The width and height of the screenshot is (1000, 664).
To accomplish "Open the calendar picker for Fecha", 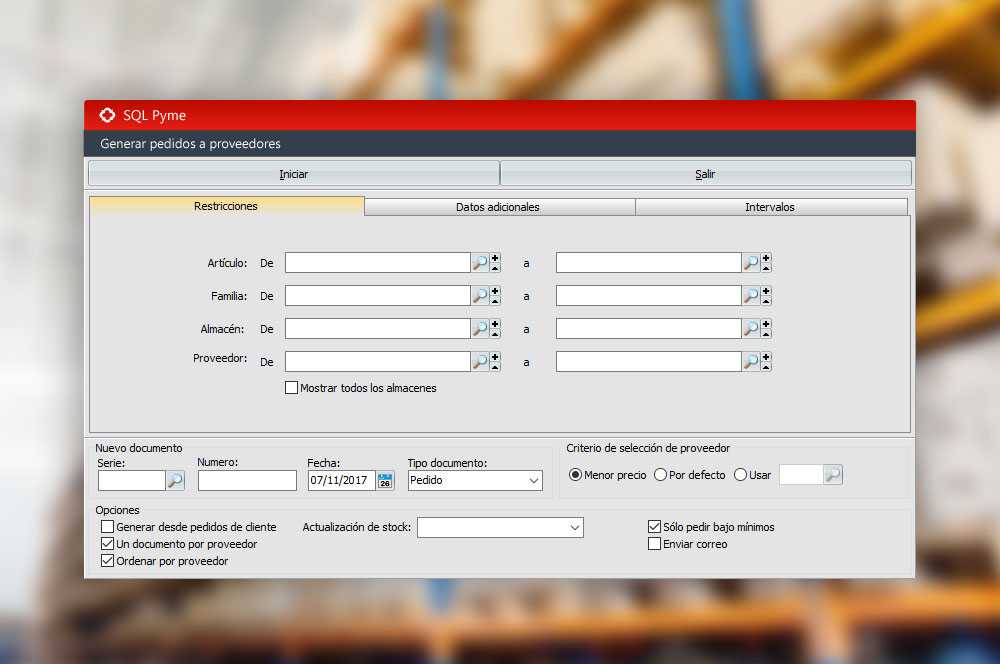I will pos(385,481).
